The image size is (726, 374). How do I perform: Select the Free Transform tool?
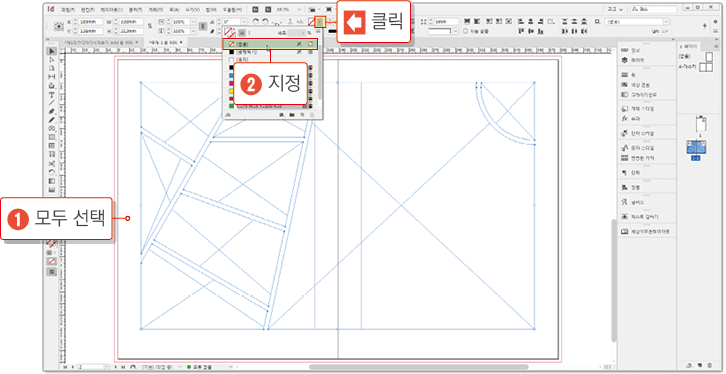click(x=52, y=171)
